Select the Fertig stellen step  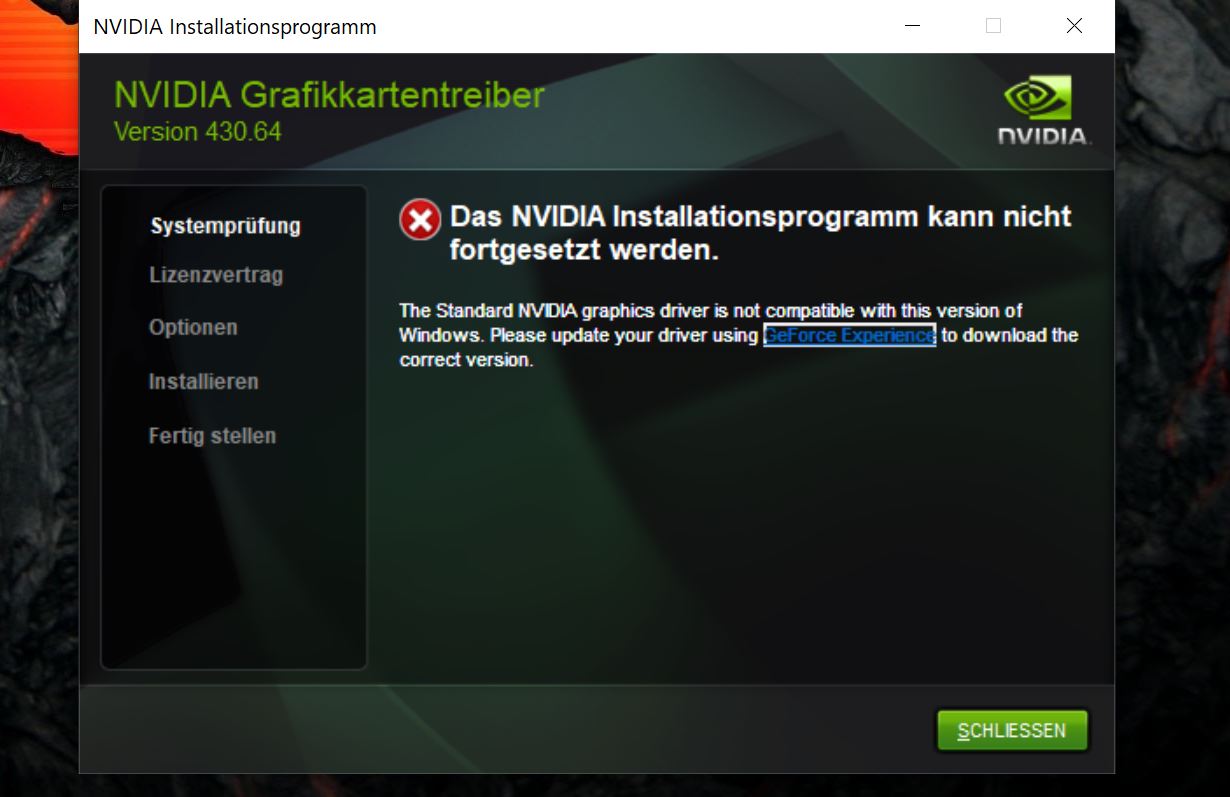click(x=212, y=436)
